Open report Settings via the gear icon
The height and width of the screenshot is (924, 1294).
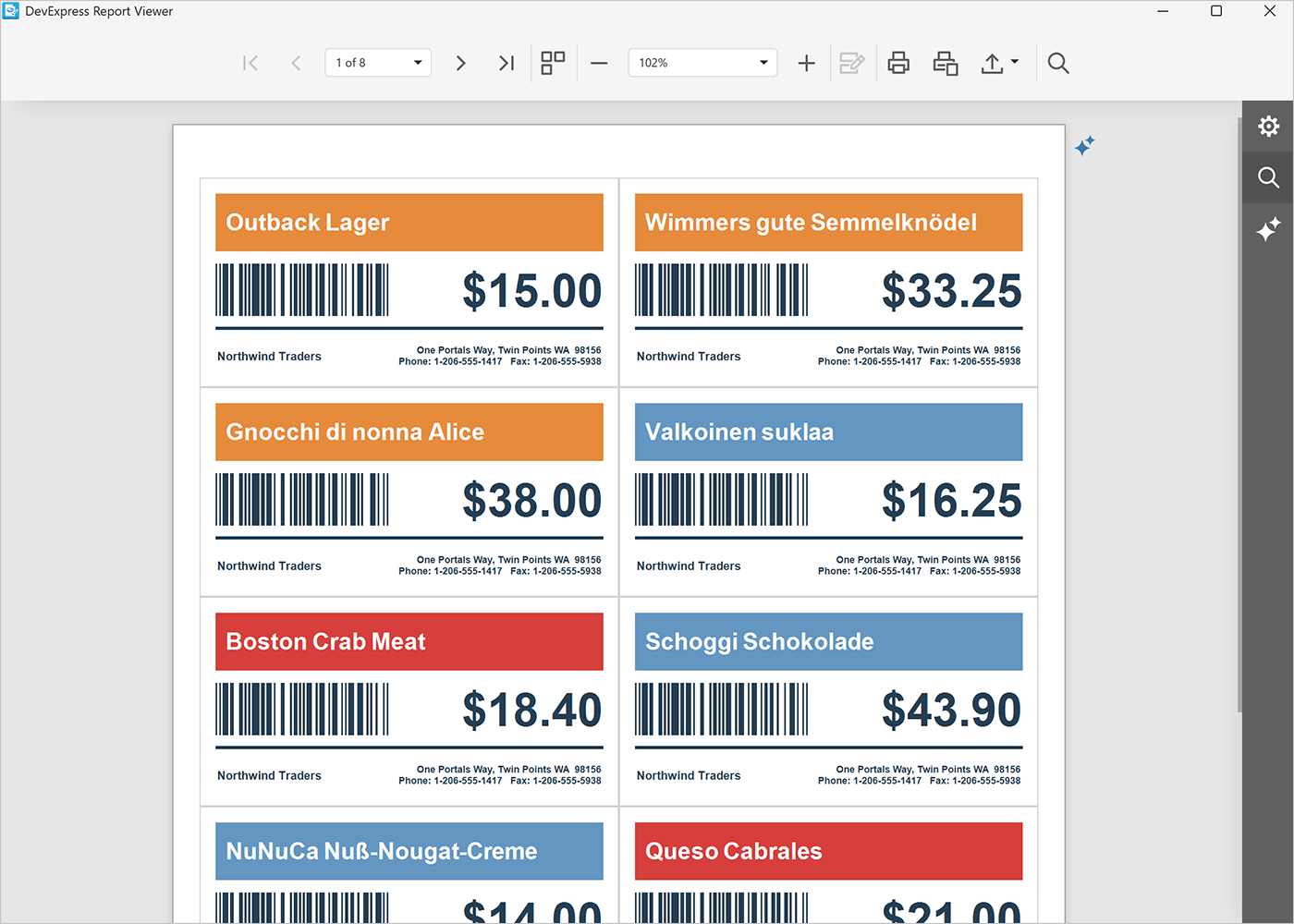coord(1268,126)
